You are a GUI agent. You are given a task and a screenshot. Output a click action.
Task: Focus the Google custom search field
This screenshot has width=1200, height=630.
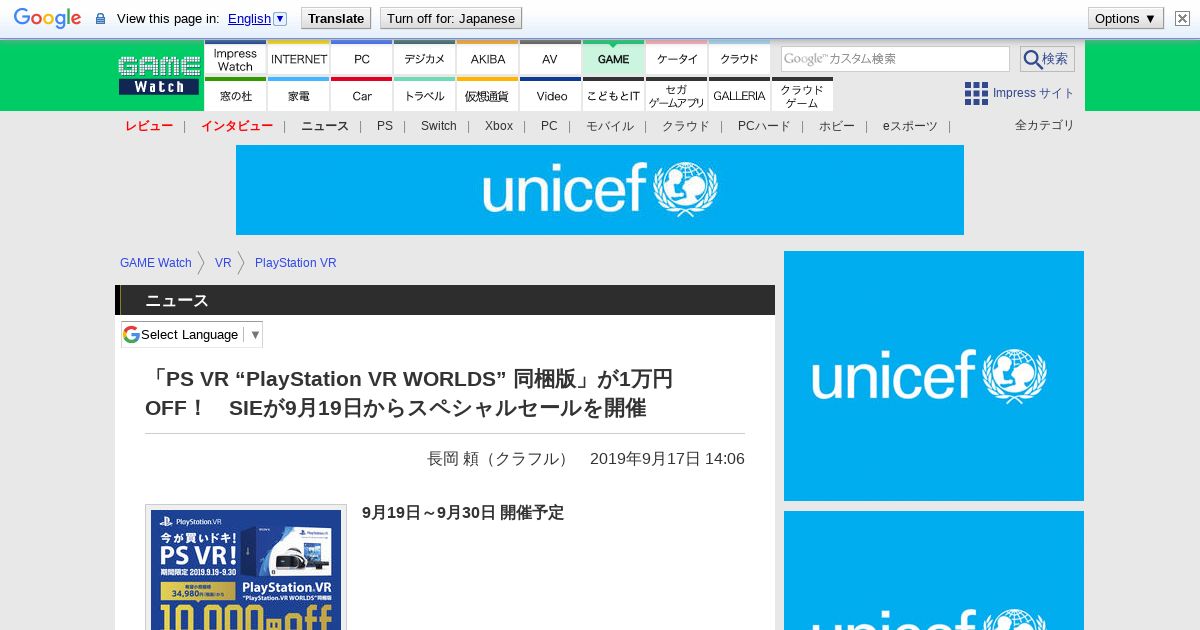(895, 59)
